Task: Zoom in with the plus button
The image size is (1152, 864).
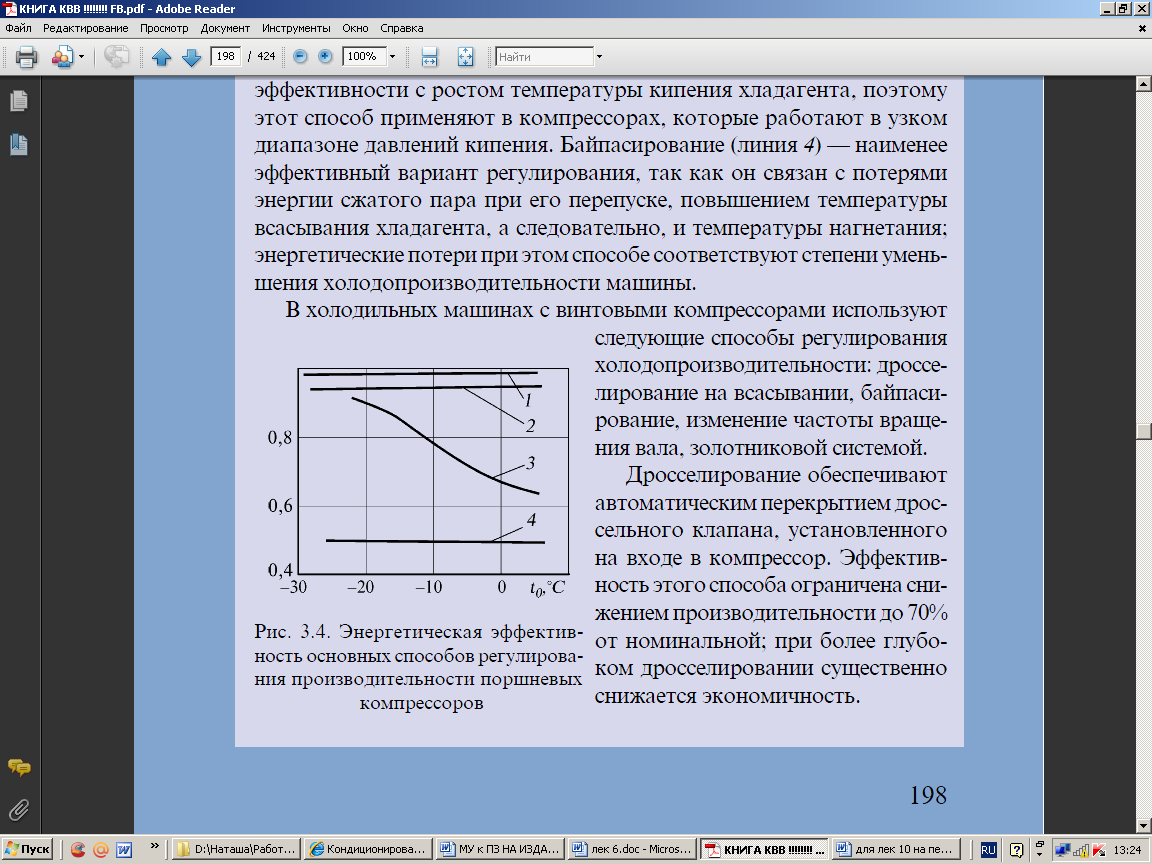Action: coord(325,57)
